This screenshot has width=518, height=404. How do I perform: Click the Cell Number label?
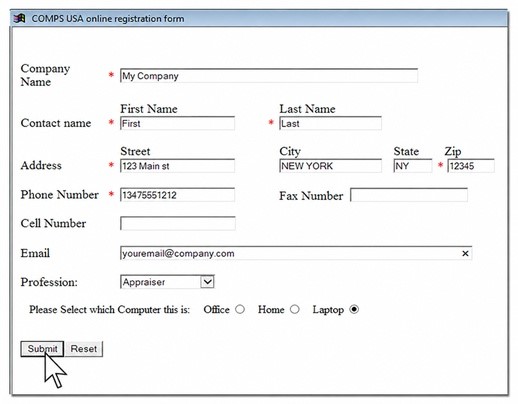(53, 223)
